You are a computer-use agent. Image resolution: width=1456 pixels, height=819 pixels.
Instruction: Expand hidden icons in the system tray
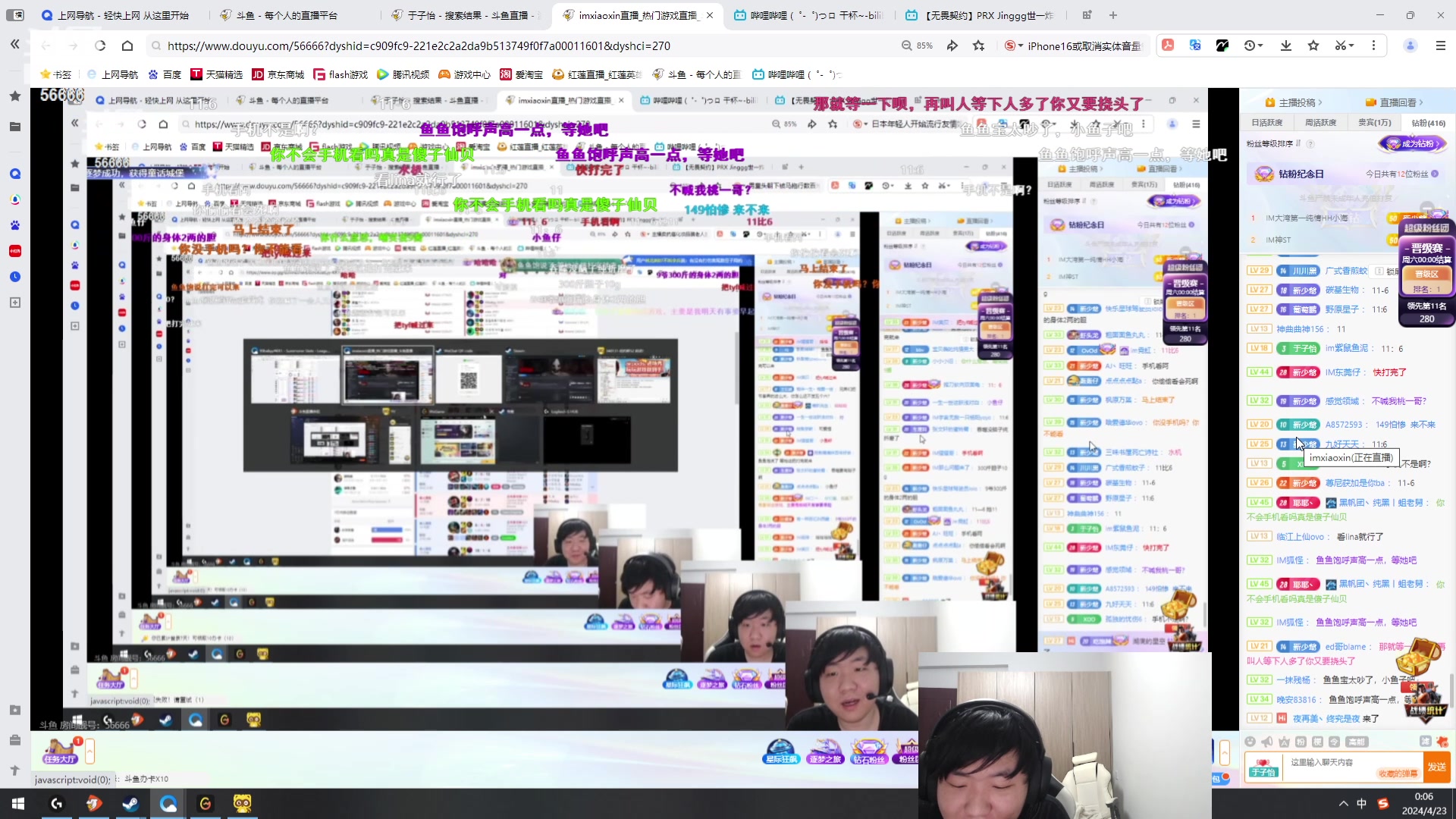click(1343, 803)
